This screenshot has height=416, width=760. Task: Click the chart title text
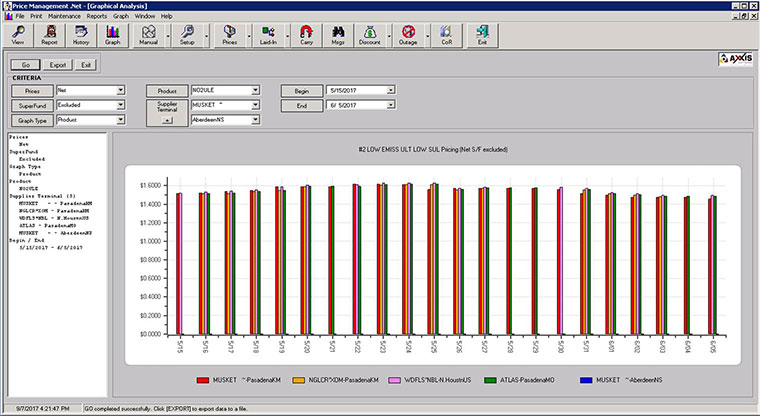(433, 149)
